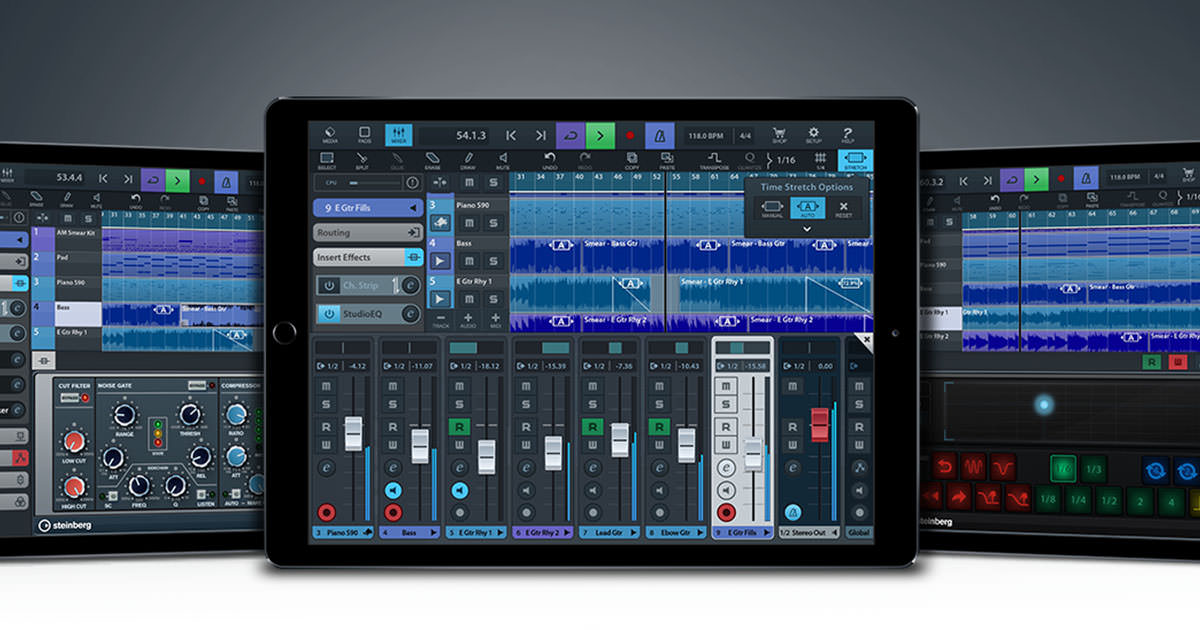
Task: Open Transpose tool on center tablet
Action: pos(715,160)
